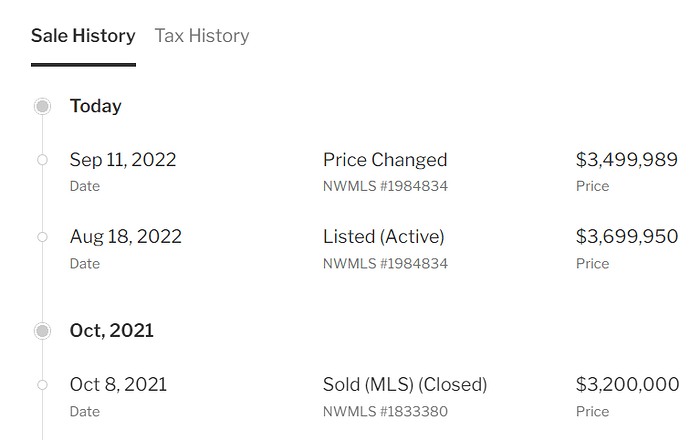The image size is (690, 440).
Task: Open NWMLS #1984834 under Listed (Active)
Action: pos(385,264)
